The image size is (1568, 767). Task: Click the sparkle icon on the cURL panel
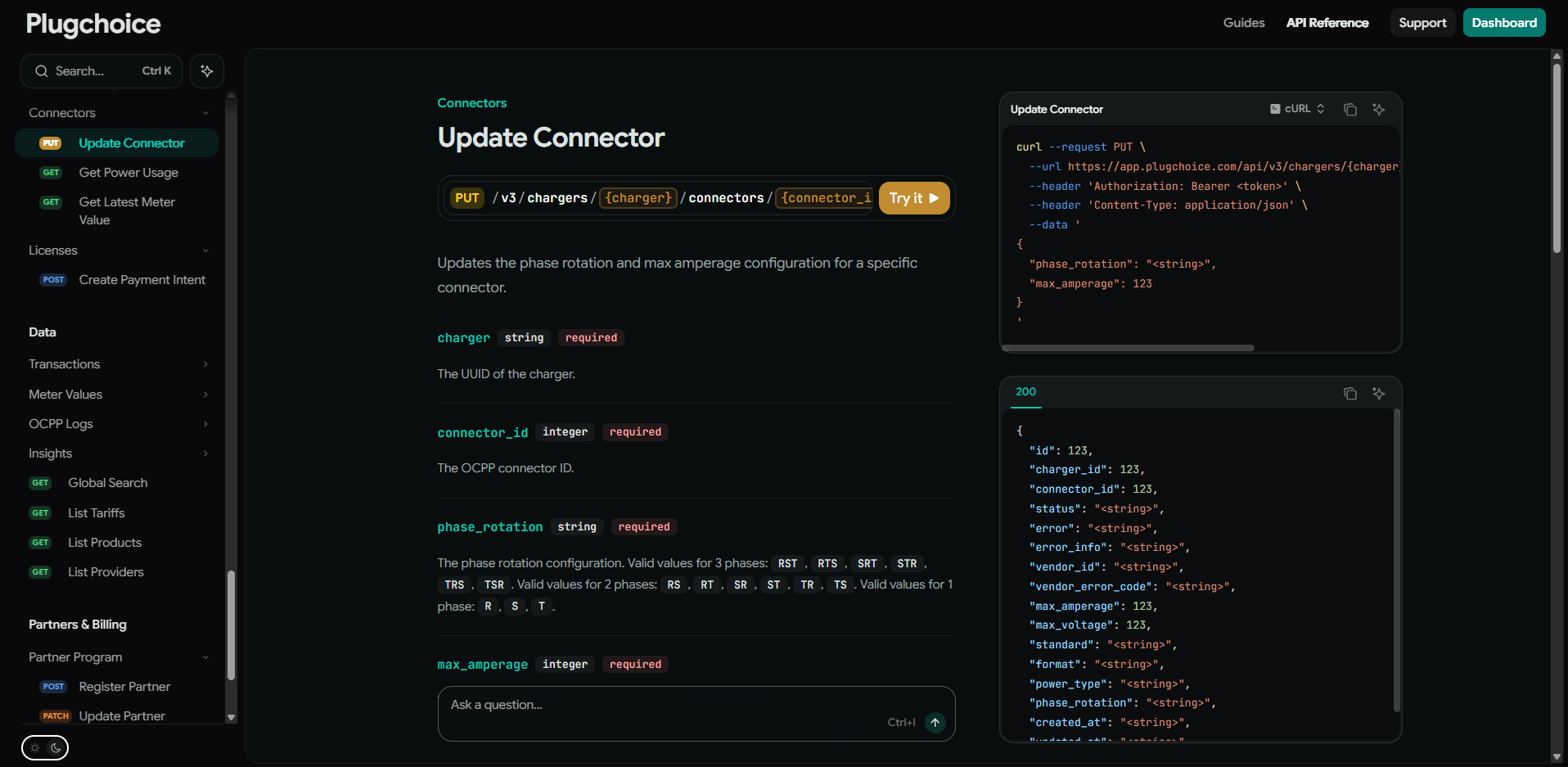[1378, 109]
